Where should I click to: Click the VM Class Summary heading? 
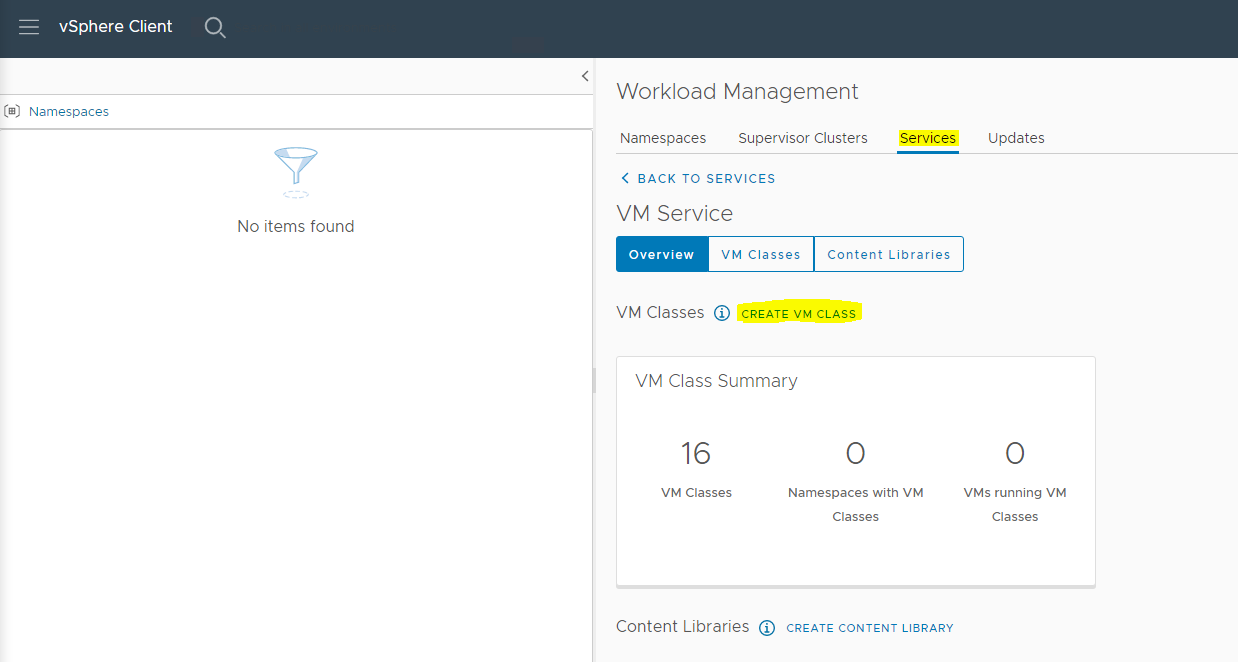(716, 381)
